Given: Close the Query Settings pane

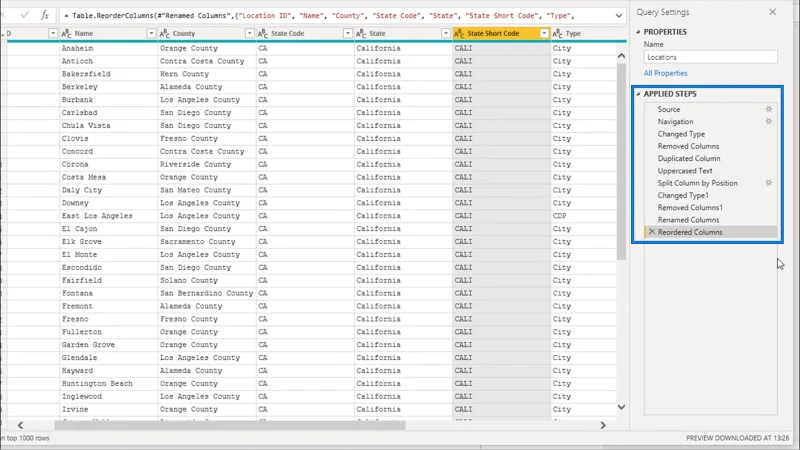Looking at the screenshot, I should pos(772,12).
